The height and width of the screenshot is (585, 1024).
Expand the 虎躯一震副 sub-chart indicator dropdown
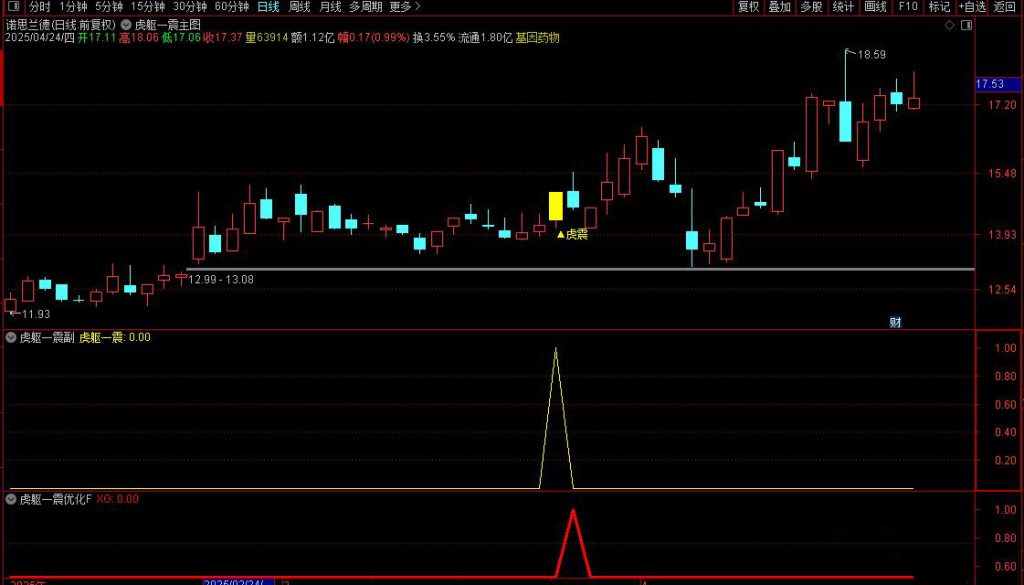(11, 338)
